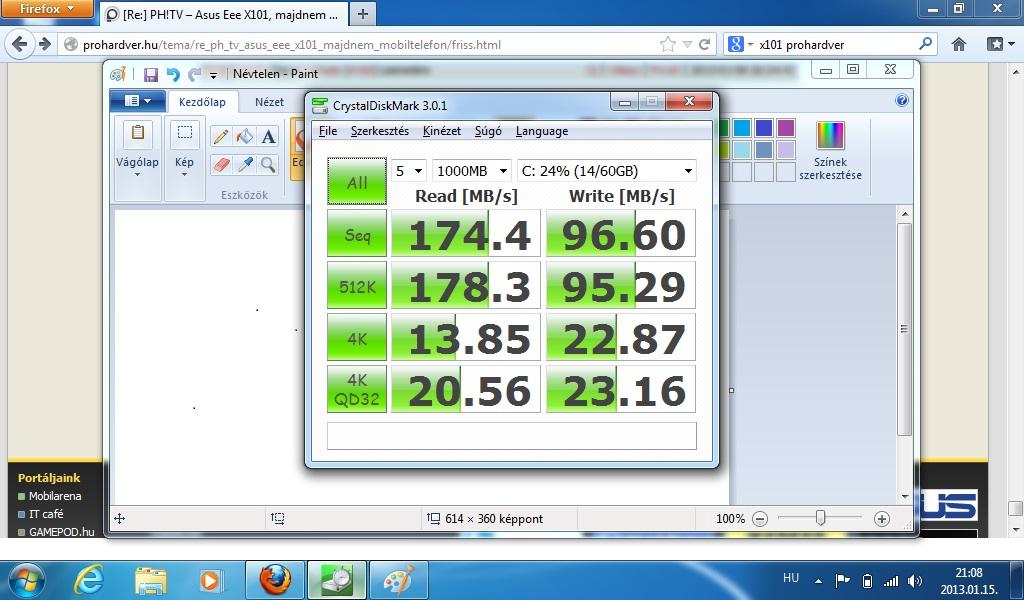Image resolution: width=1024 pixels, height=600 pixels.
Task: Switch to the Nézet tab in Paint
Action: [x=269, y=102]
